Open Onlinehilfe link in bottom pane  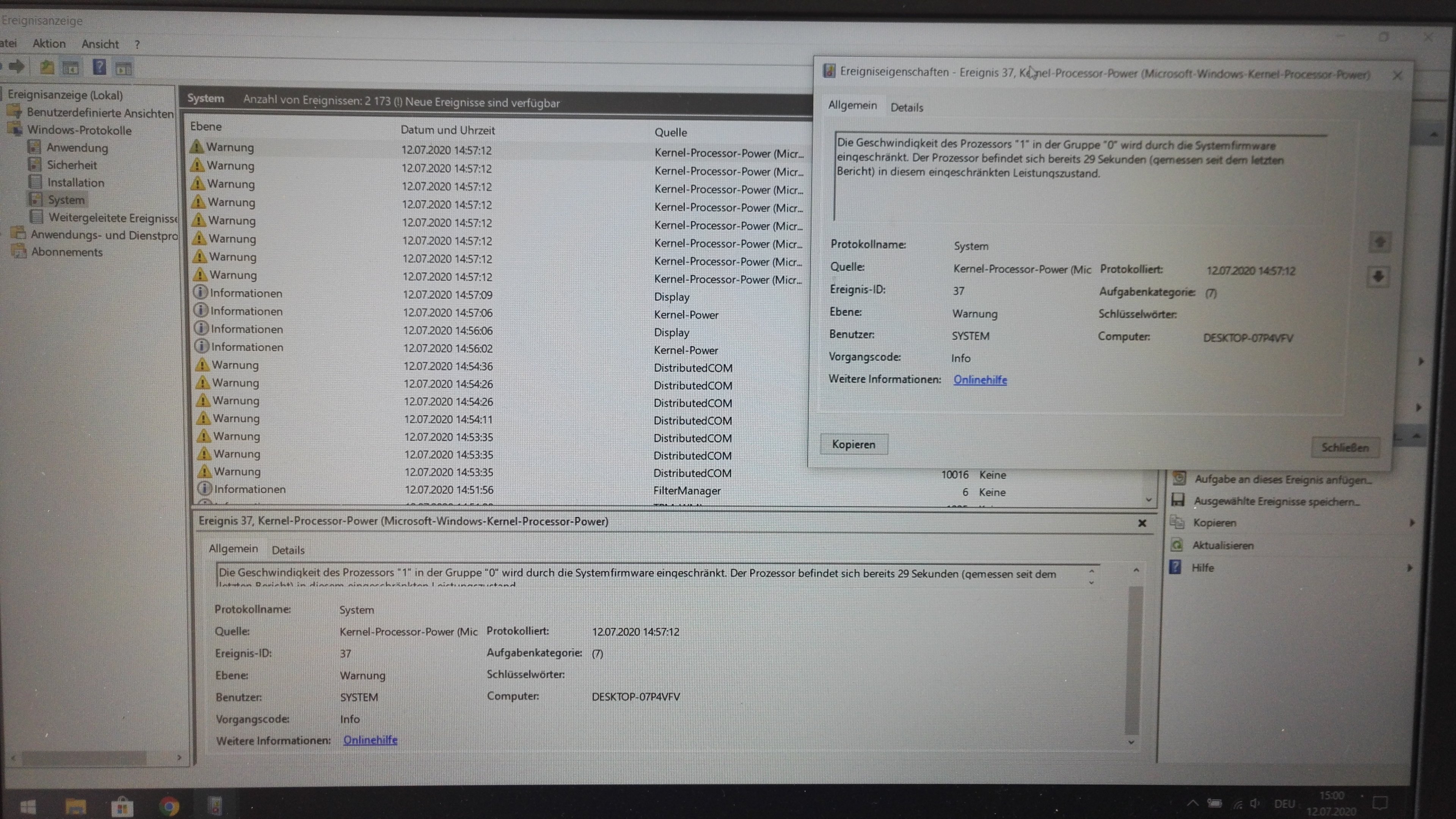(370, 740)
